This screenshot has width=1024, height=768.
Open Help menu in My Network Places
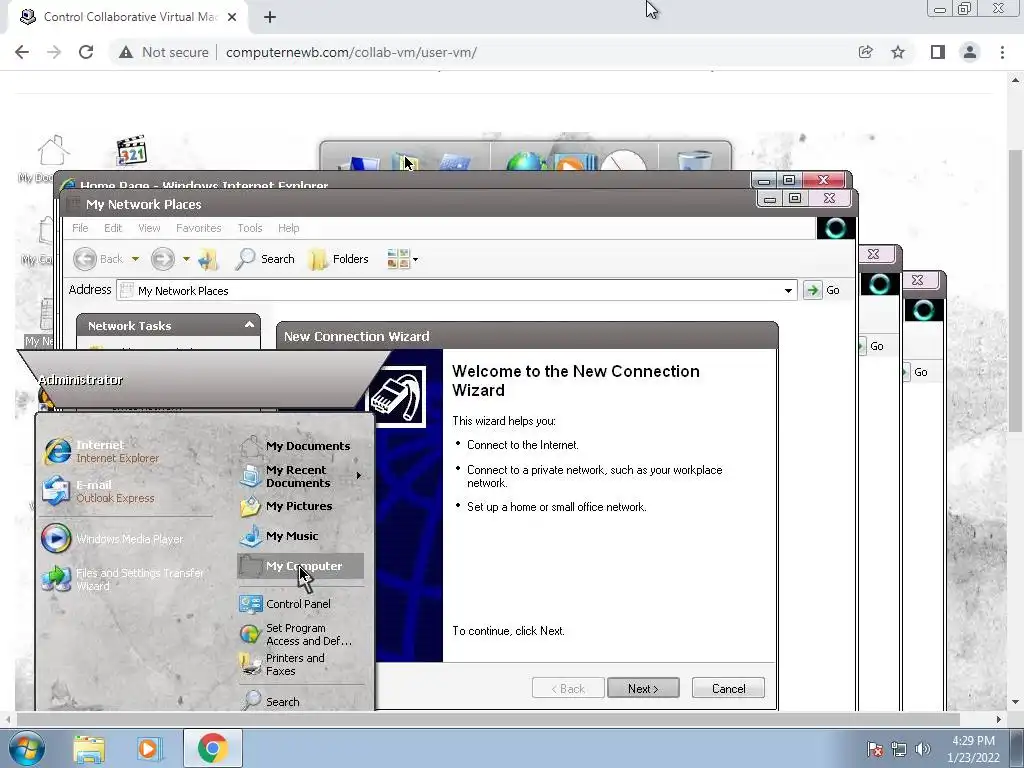tap(288, 228)
